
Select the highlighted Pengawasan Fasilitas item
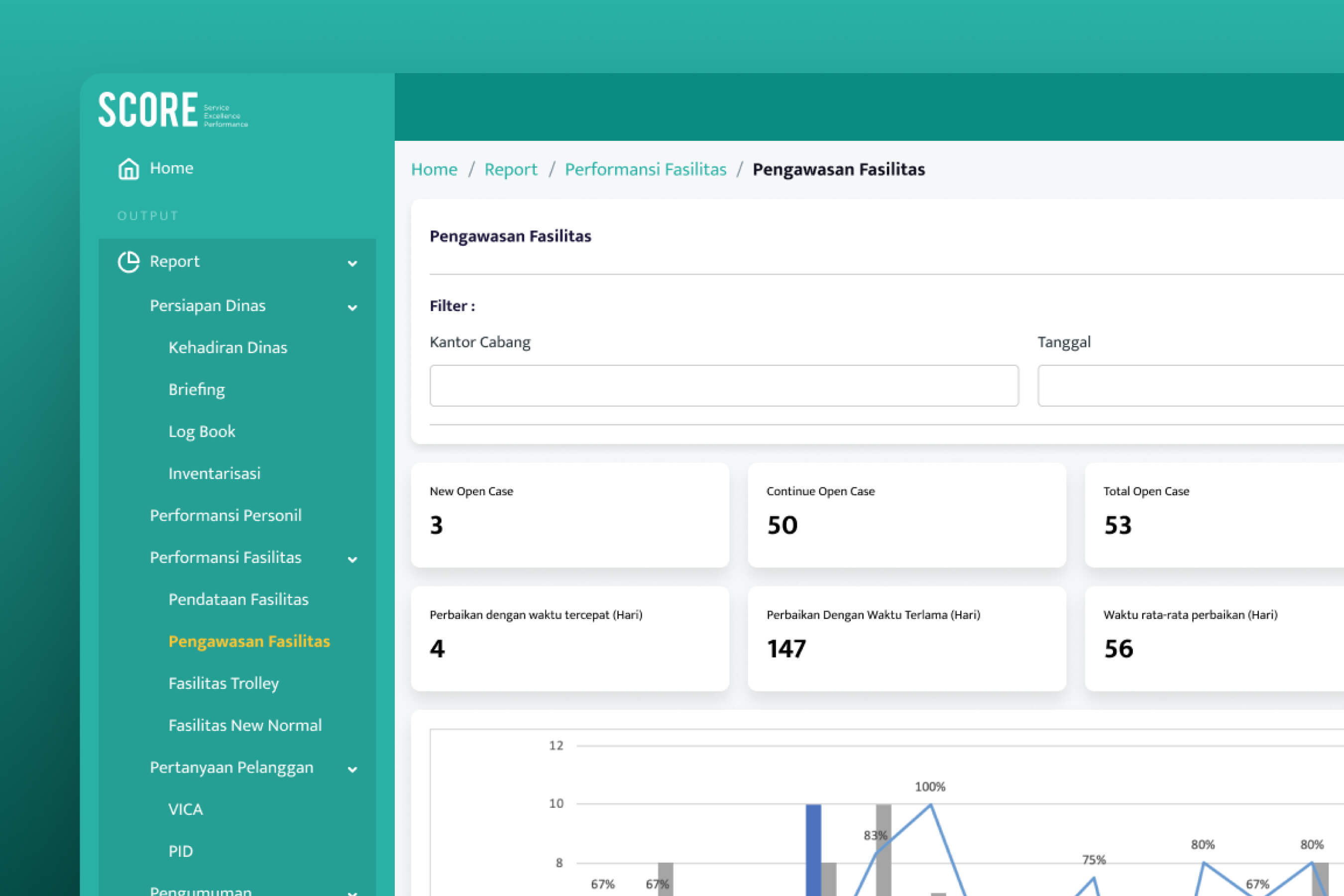[x=249, y=641]
